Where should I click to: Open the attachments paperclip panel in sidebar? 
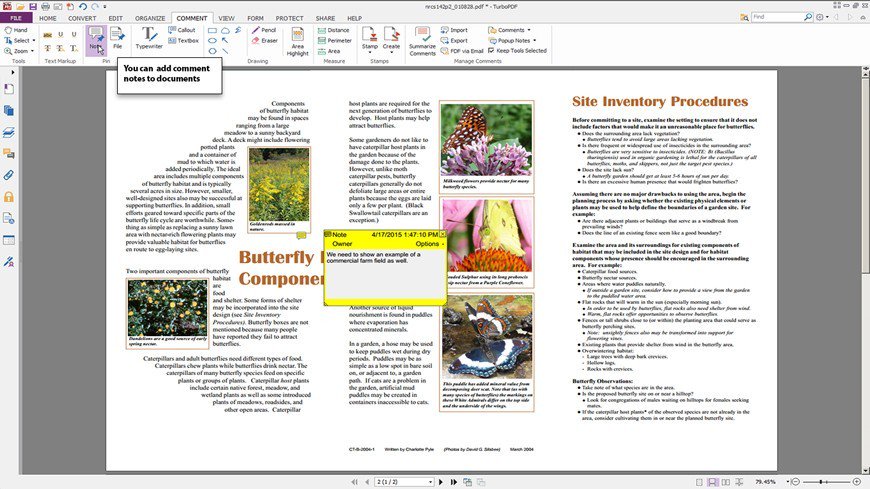[x=9, y=174]
